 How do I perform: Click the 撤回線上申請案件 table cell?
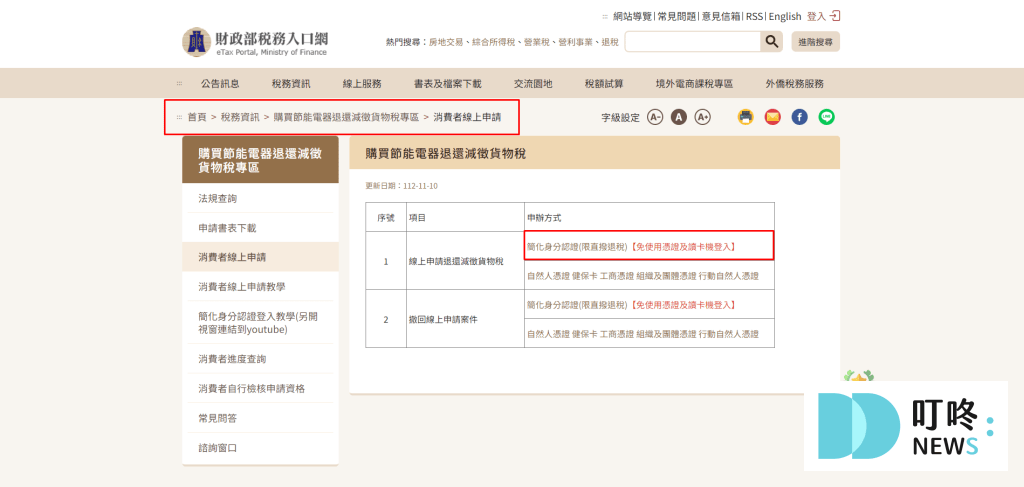point(465,319)
